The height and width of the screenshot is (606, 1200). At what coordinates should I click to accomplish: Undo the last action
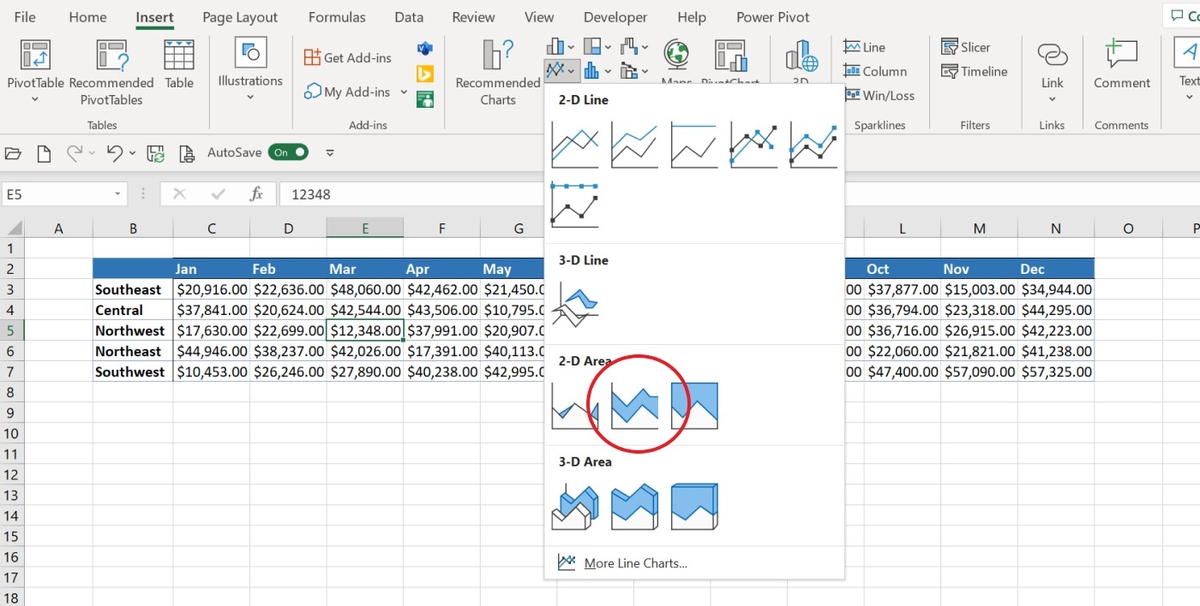[x=117, y=153]
